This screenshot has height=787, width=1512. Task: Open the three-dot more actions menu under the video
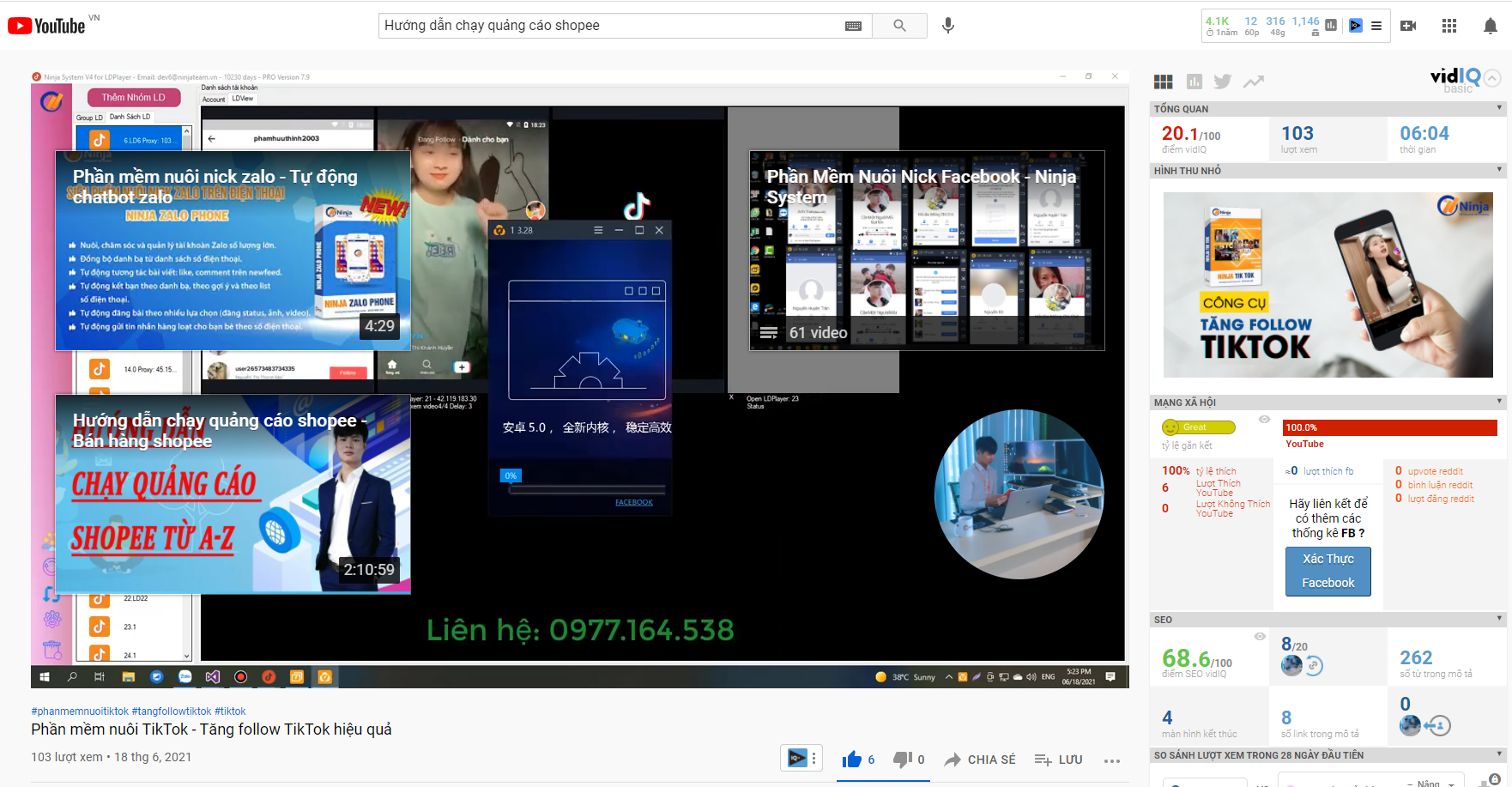click(x=1112, y=760)
